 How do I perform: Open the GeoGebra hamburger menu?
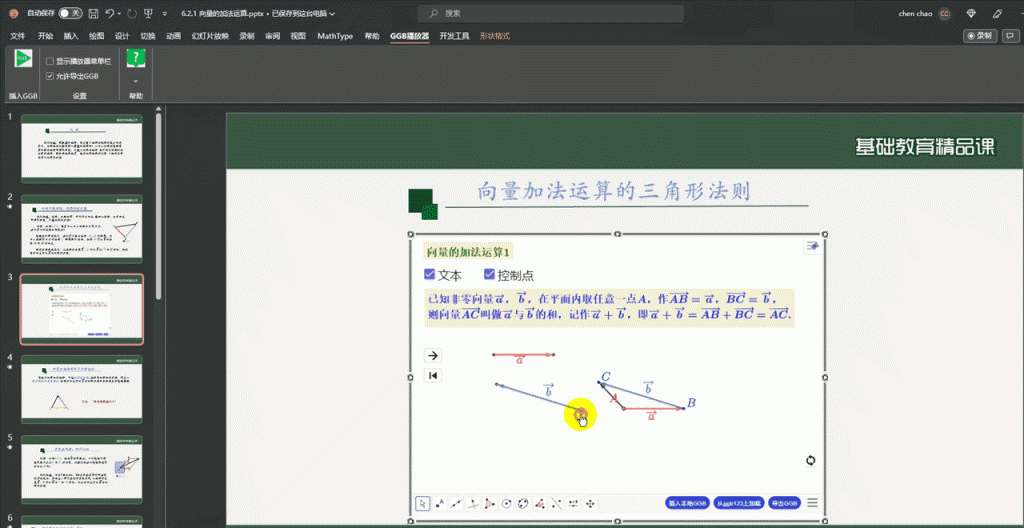(x=812, y=503)
